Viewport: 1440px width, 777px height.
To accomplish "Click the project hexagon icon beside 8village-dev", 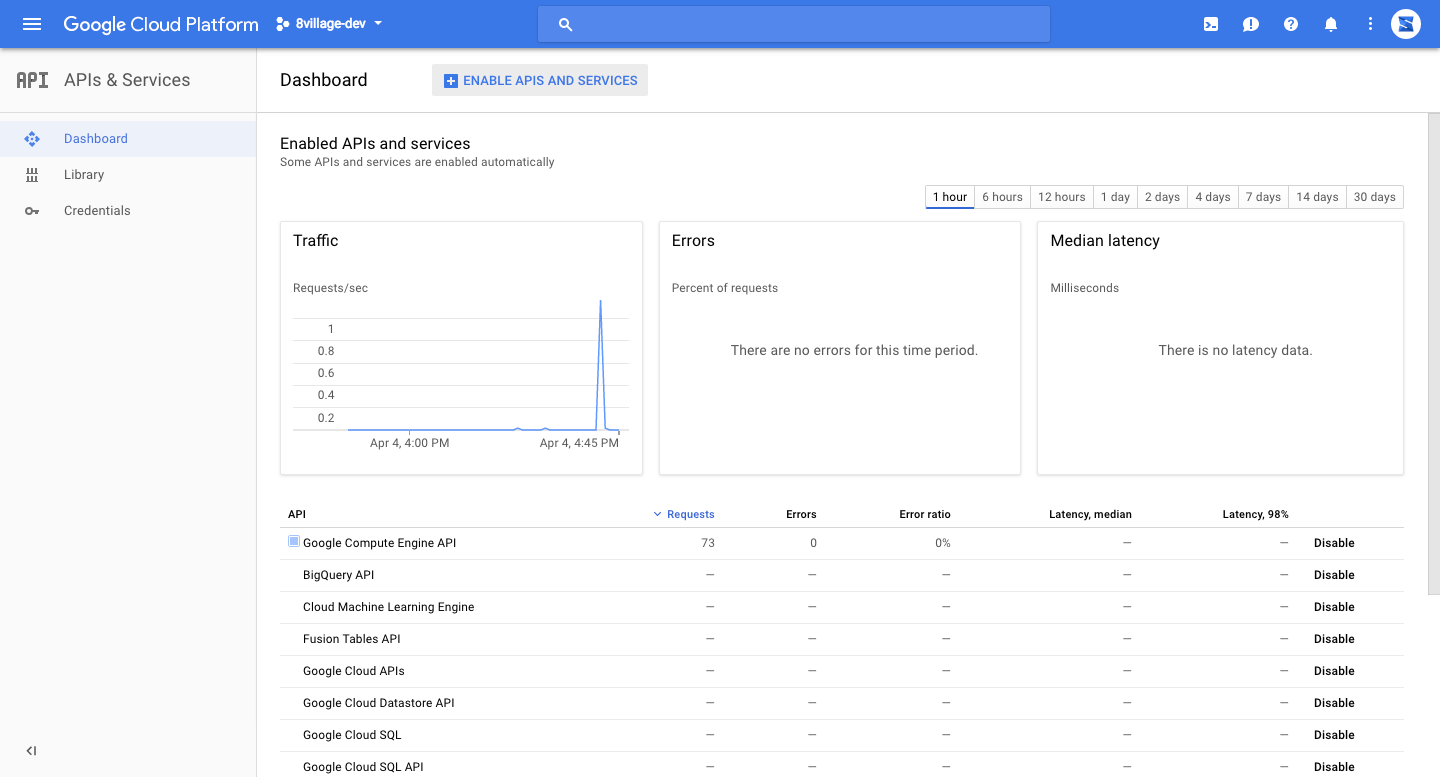I will click(282, 24).
